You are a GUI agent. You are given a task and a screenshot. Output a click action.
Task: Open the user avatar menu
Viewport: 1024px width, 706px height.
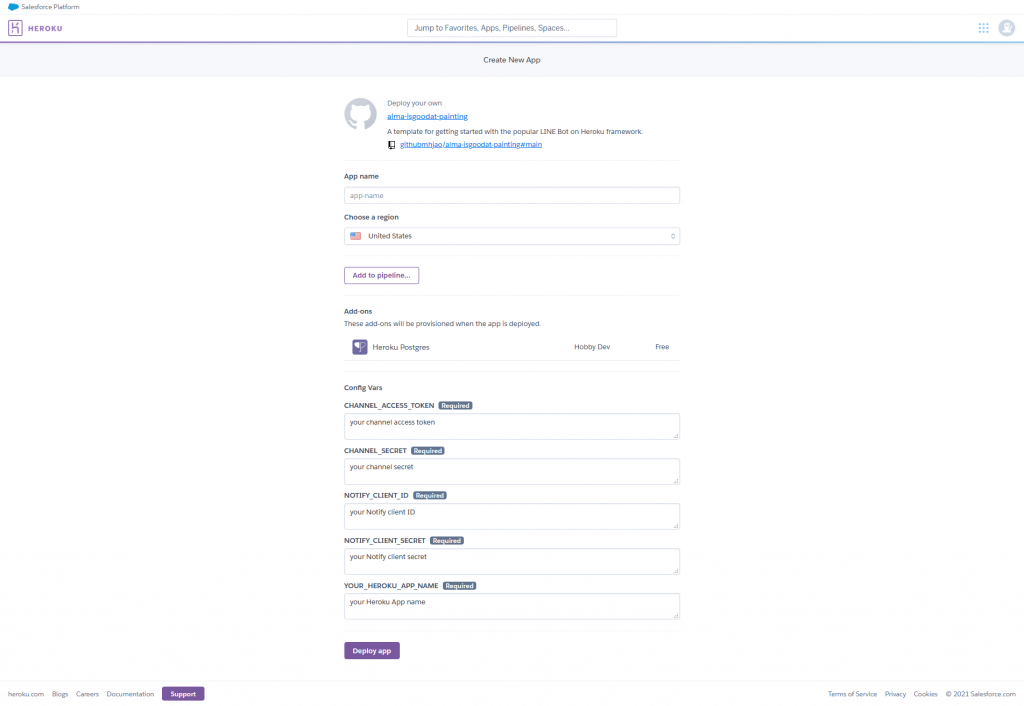pos(1006,28)
